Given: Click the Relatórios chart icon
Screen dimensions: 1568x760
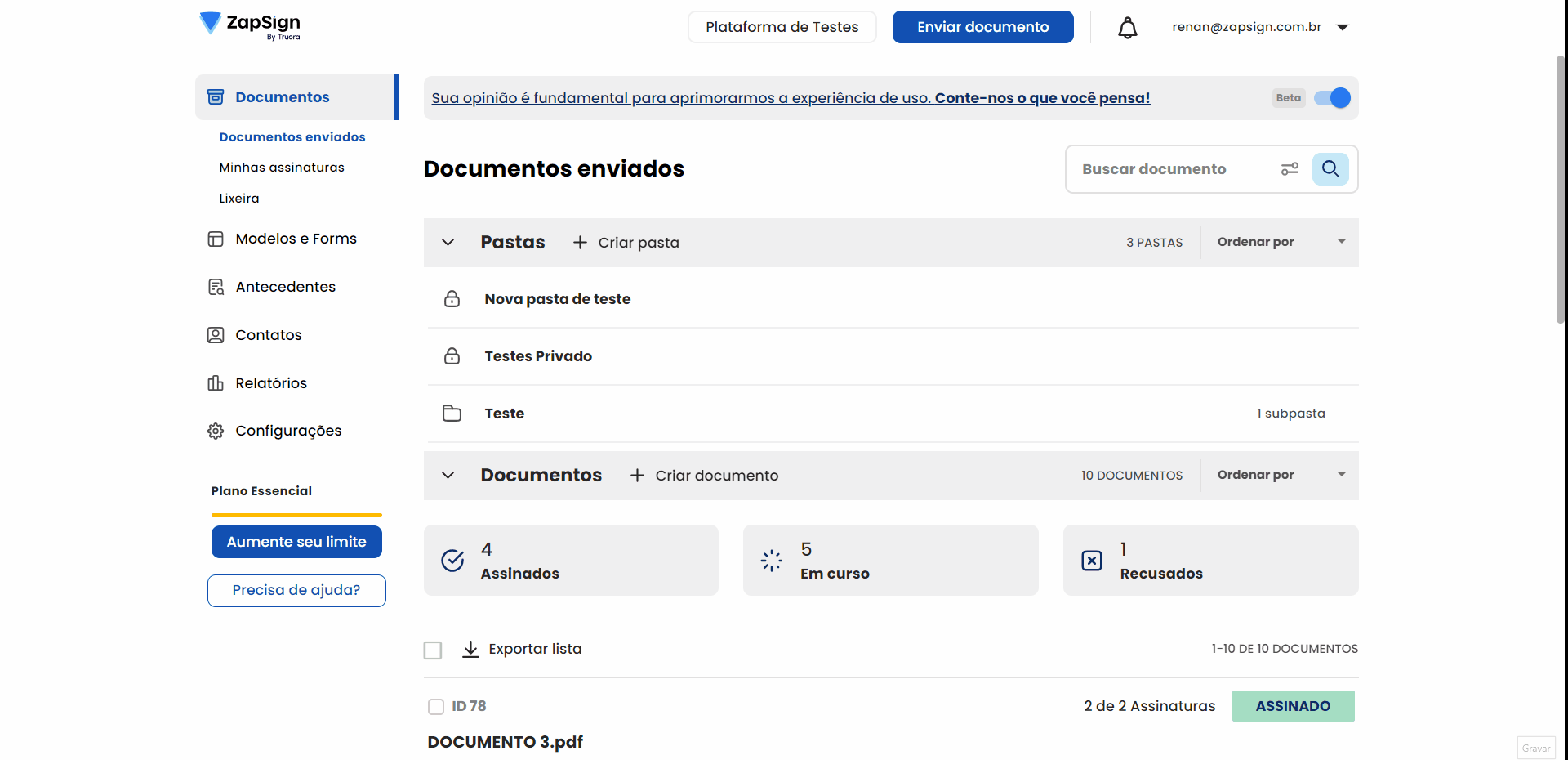Looking at the screenshot, I should click(216, 383).
